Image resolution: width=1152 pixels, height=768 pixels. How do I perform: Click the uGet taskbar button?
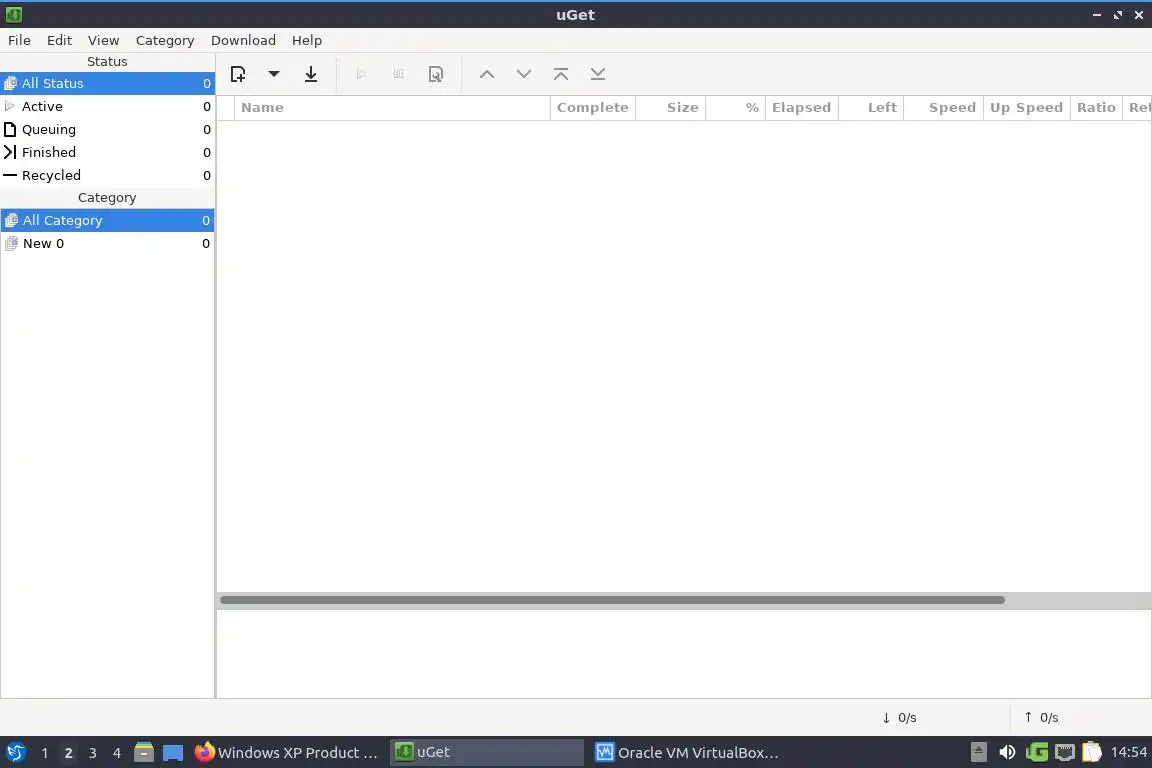click(487, 753)
